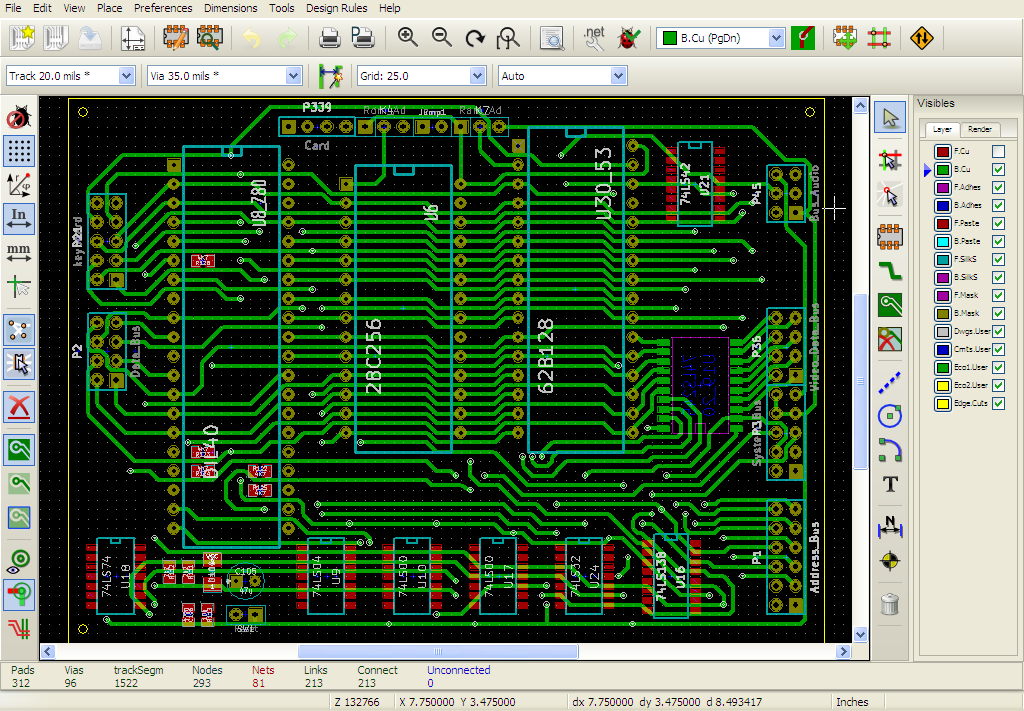Screen dimensions: 1024x711
Task: Click the Add Dimension tool
Action: coord(889,525)
